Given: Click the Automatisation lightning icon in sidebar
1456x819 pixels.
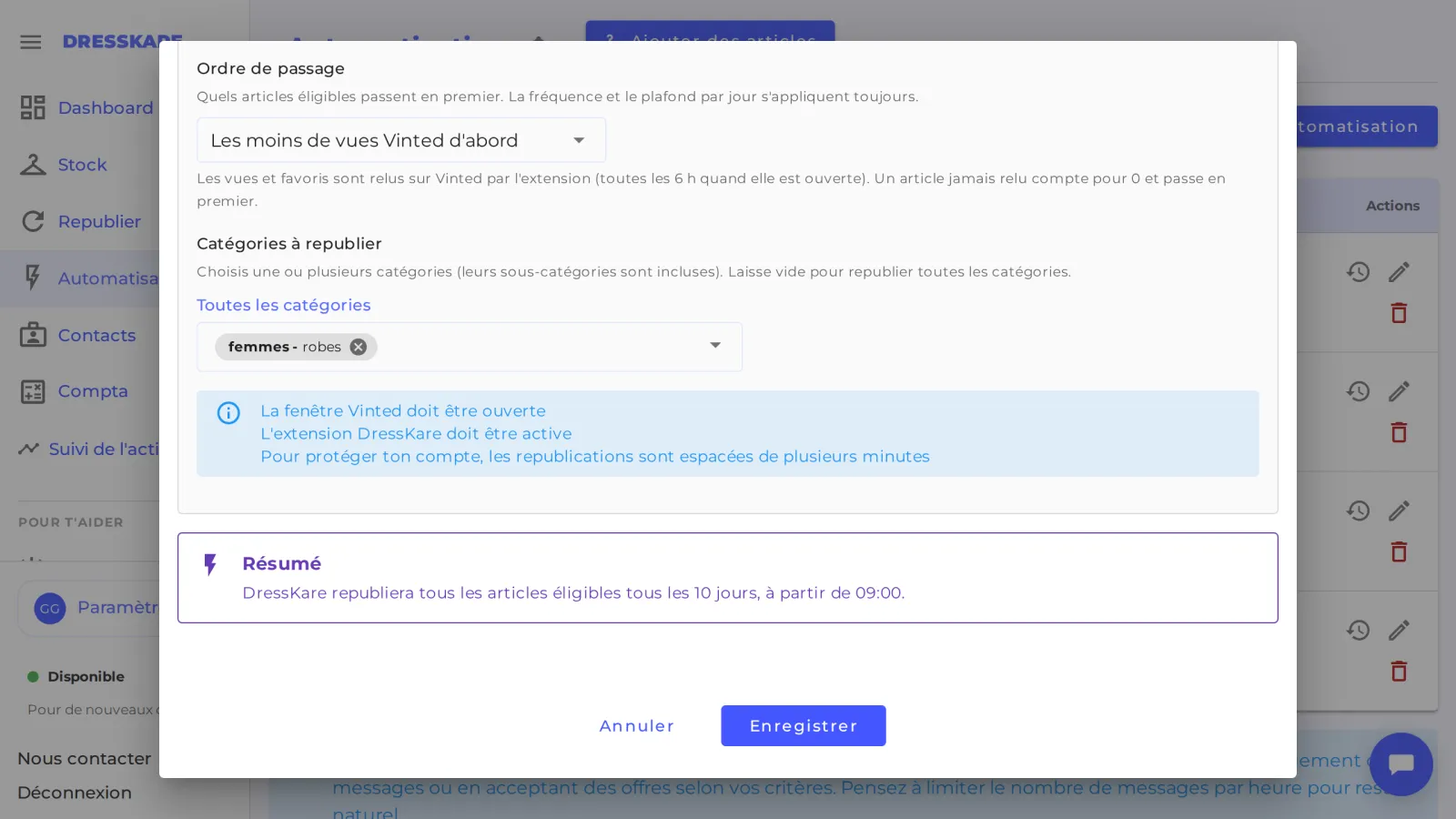Looking at the screenshot, I should (33, 278).
